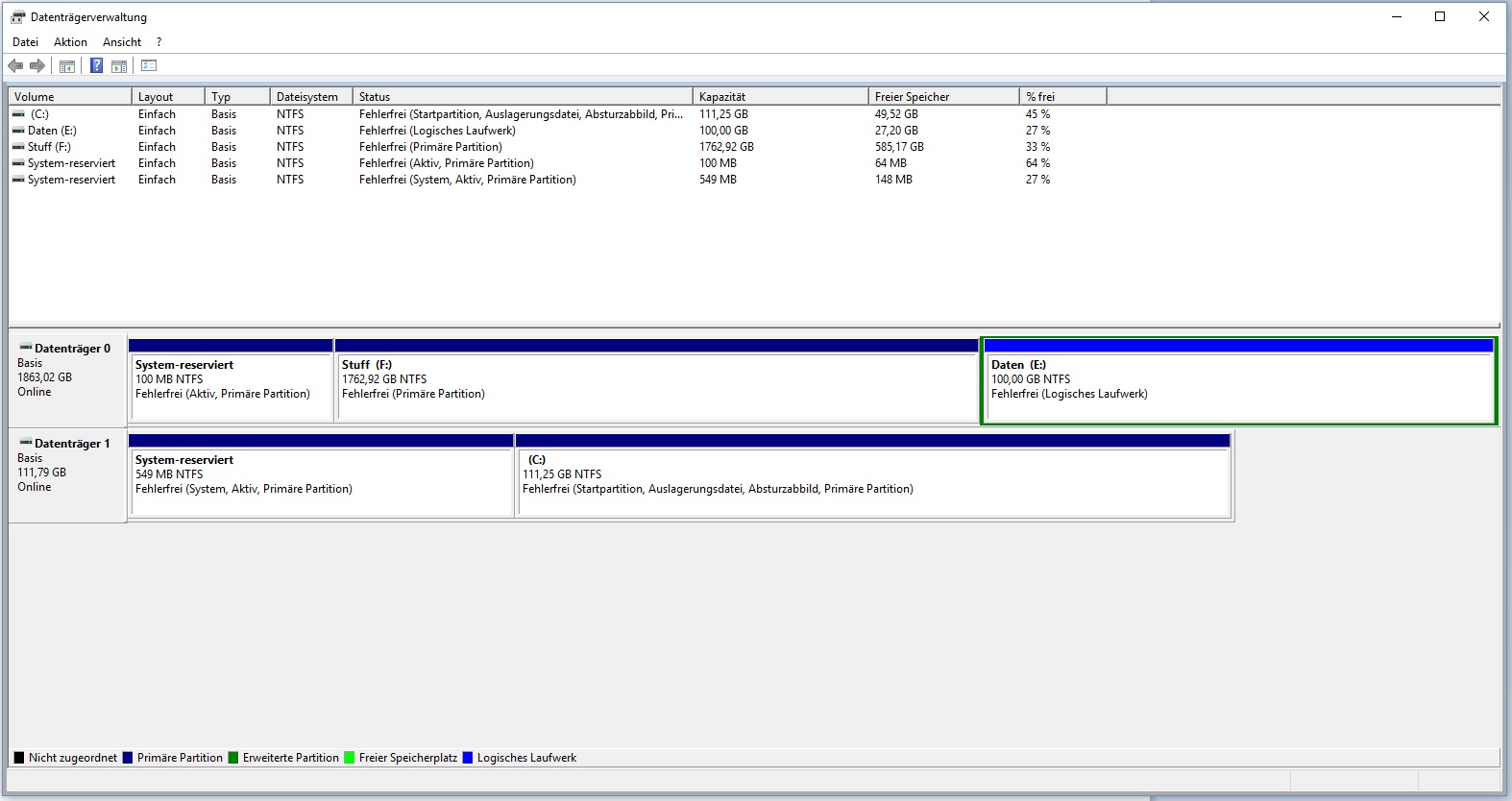Click status 'Fehlerfrei (Logisches Laufwerk)' in list
The width and height of the screenshot is (1512, 801).
pyautogui.click(x=437, y=131)
